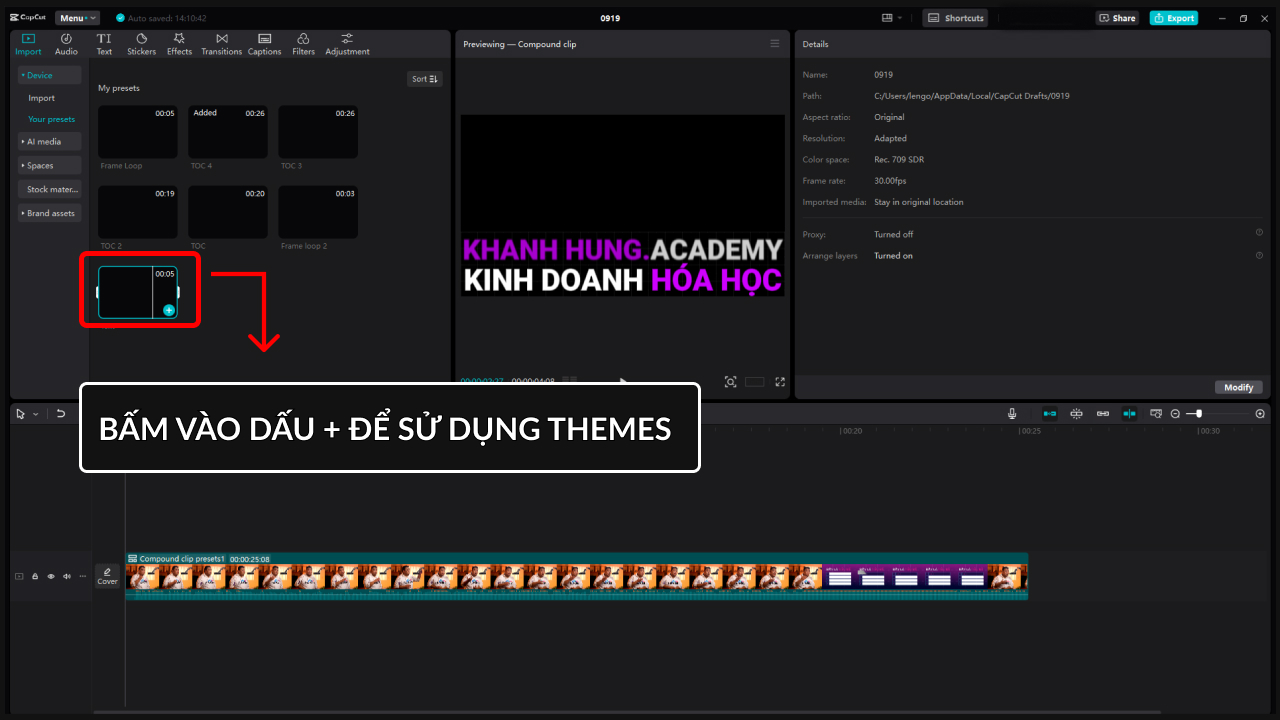
Task: Lock the main video track
Action: click(35, 576)
